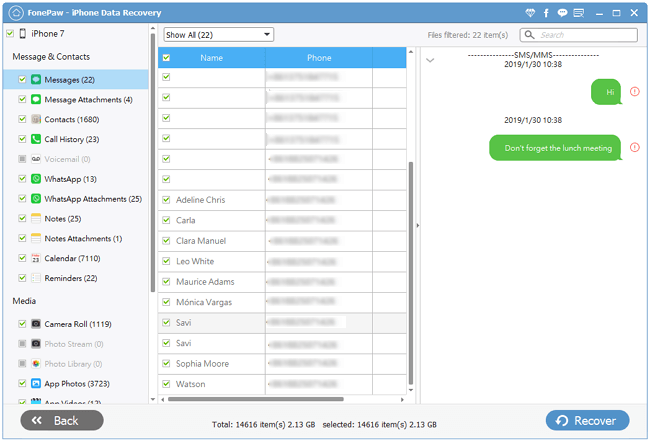
Task: Click the Calendar icon in sidebar
Action: tap(36, 258)
